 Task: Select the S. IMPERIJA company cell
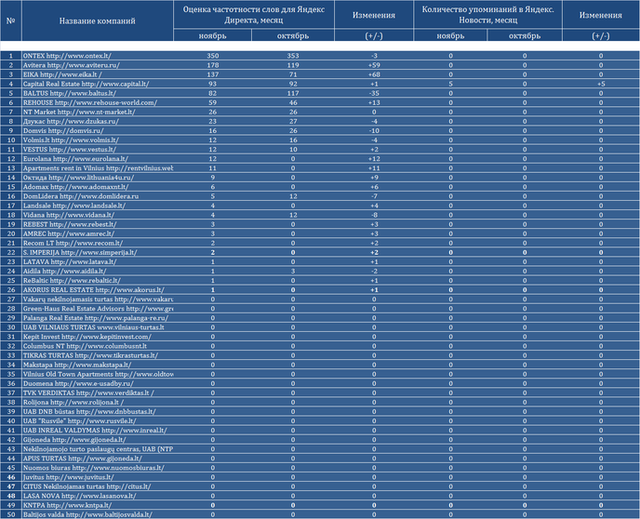tap(97, 253)
